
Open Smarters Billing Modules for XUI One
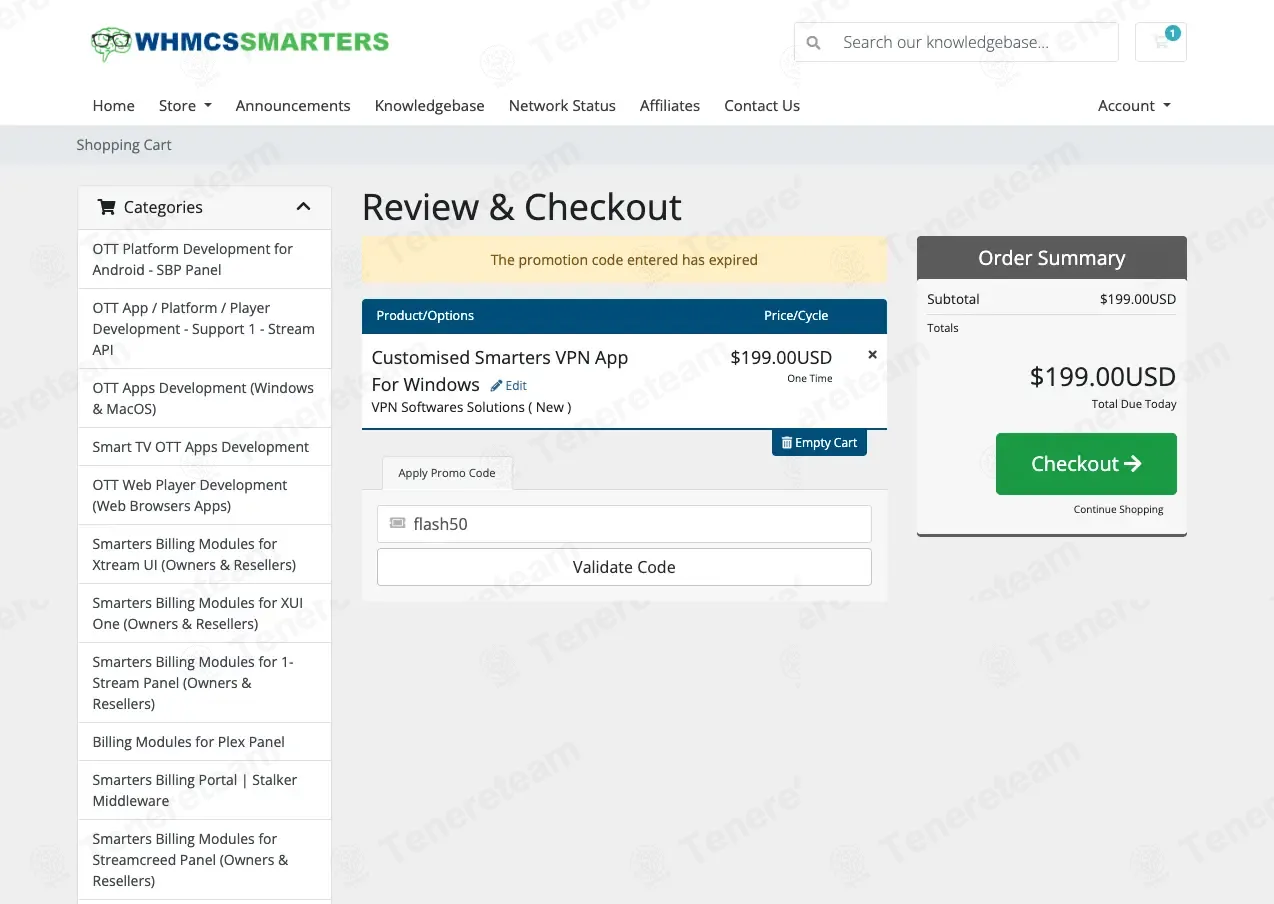pyautogui.click(x=204, y=613)
